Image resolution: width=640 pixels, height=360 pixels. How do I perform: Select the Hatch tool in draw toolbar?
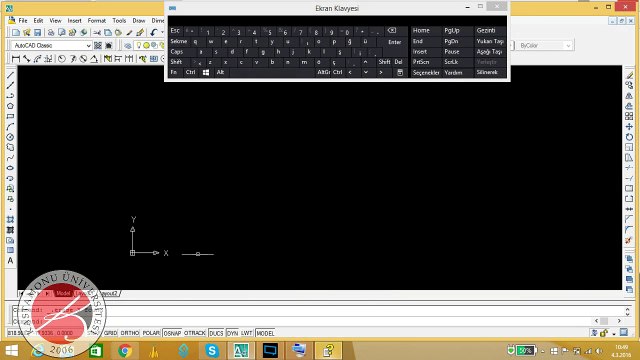click(10, 220)
